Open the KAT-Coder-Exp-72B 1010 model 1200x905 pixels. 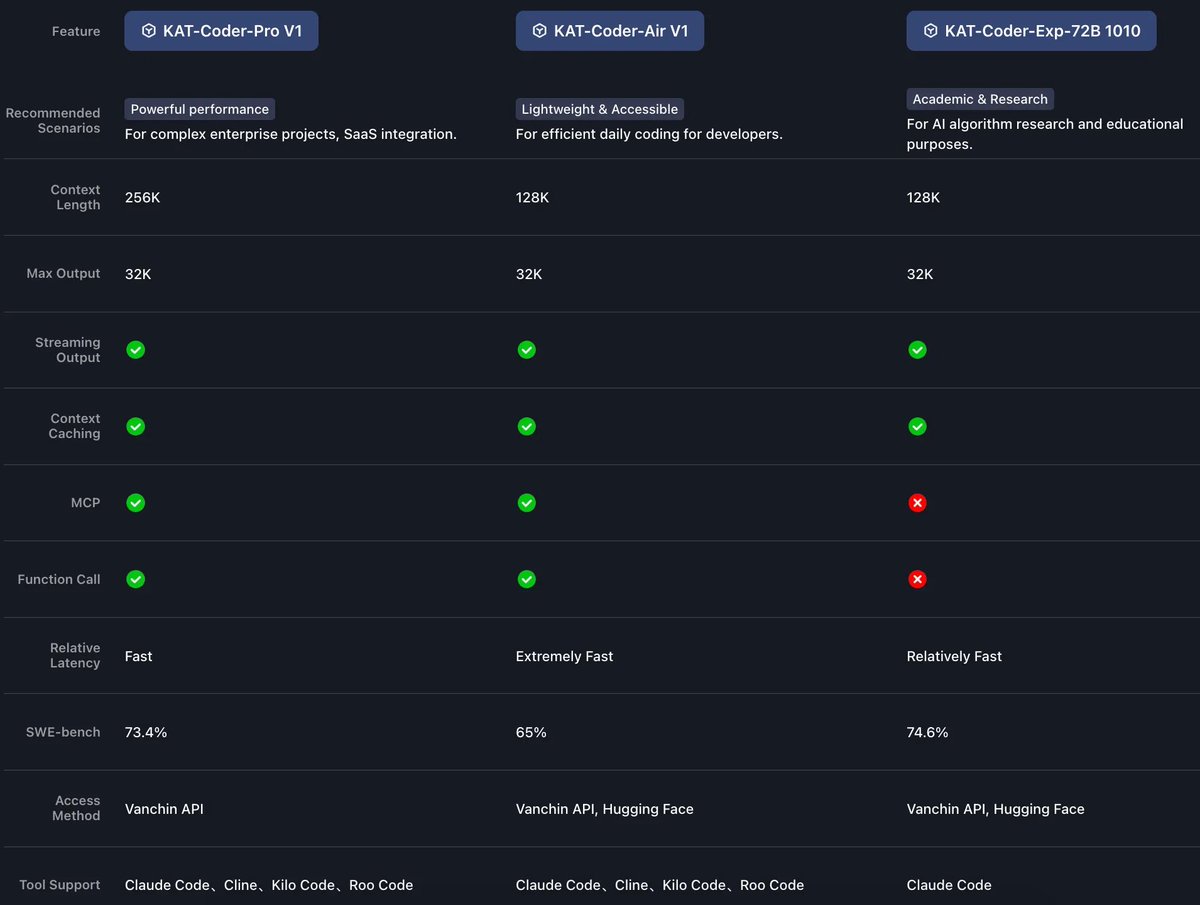point(1031,30)
